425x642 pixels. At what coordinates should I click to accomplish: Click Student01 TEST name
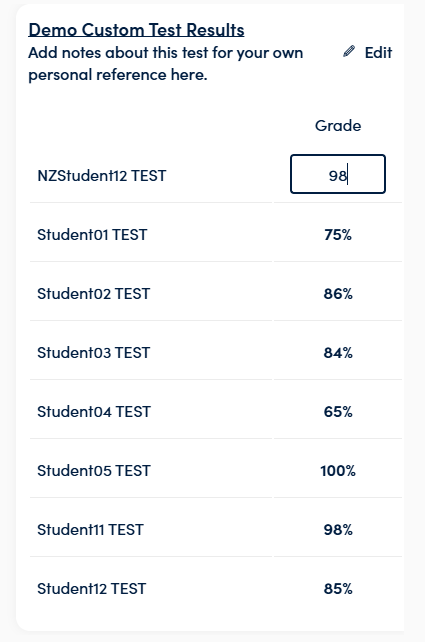click(92, 235)
